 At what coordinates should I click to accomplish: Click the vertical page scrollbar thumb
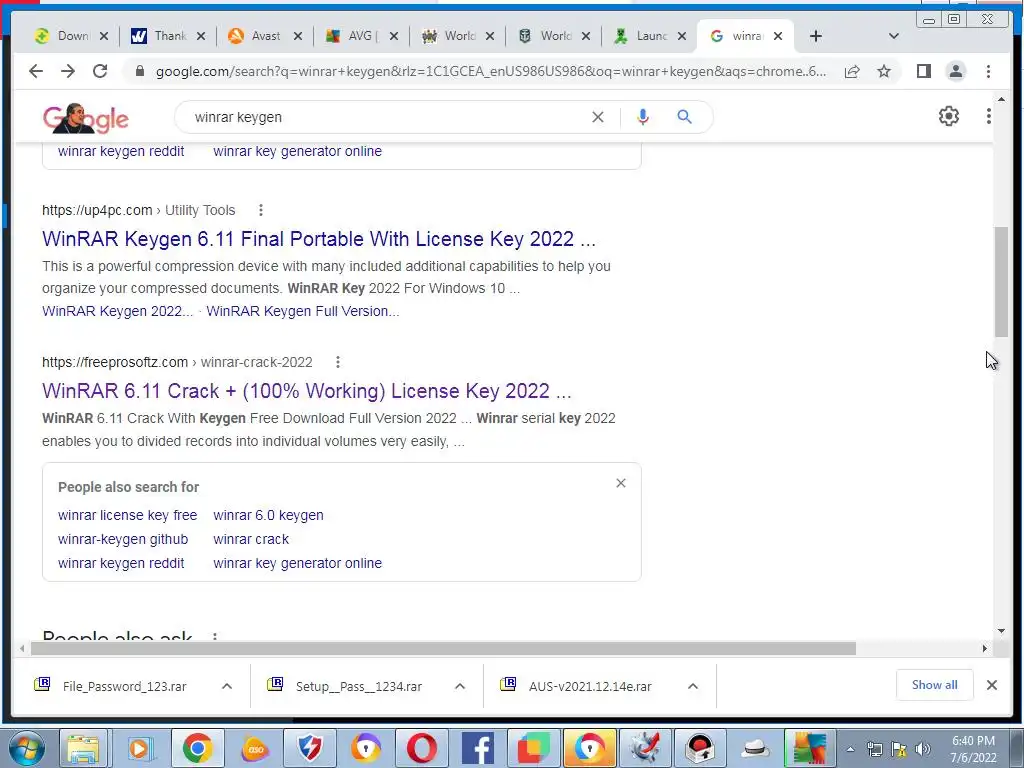(1001, 281)
